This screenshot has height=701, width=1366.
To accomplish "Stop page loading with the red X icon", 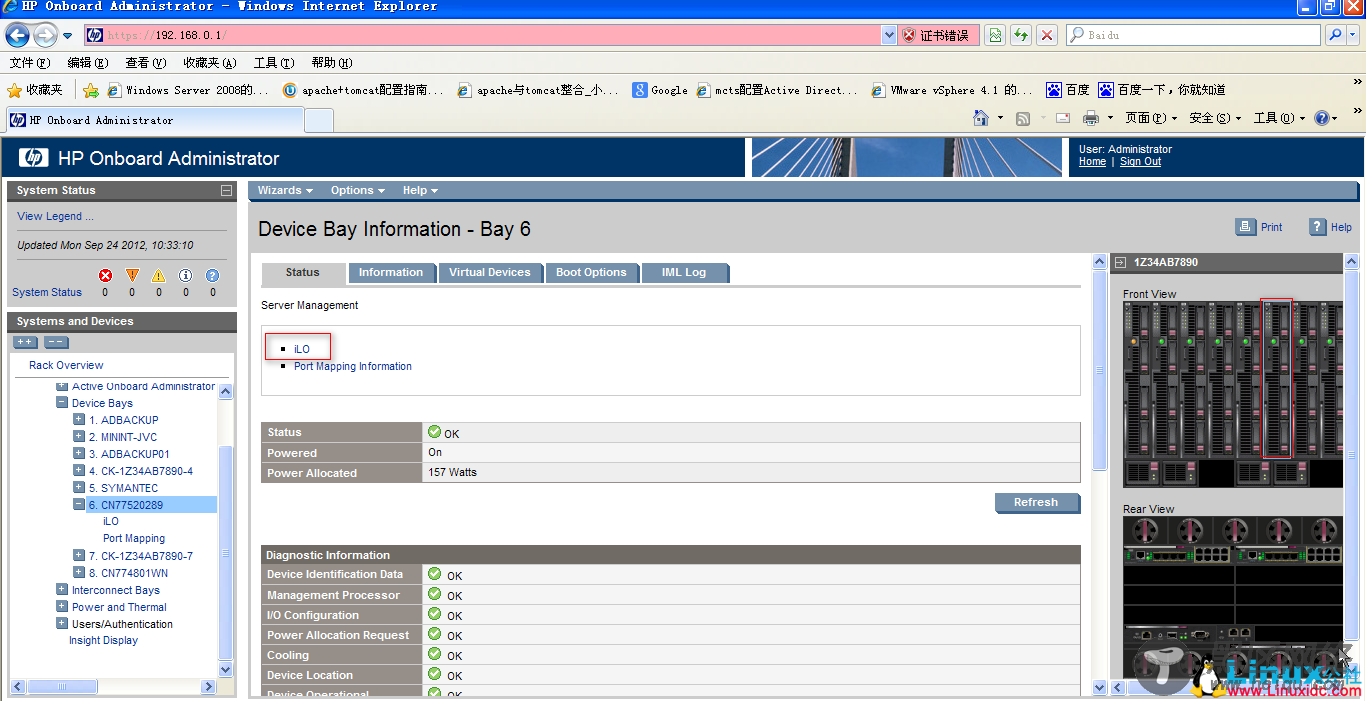I will tap(1047, 35).
